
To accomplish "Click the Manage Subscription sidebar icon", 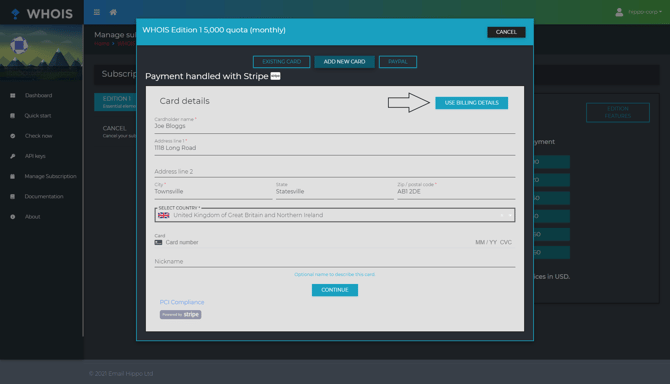I will tap(12, 176).
